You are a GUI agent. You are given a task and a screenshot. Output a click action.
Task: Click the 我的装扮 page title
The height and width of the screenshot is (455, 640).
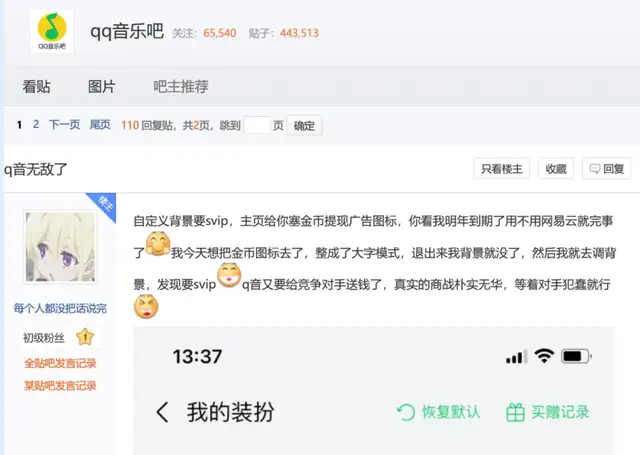(x=231, y=412)
